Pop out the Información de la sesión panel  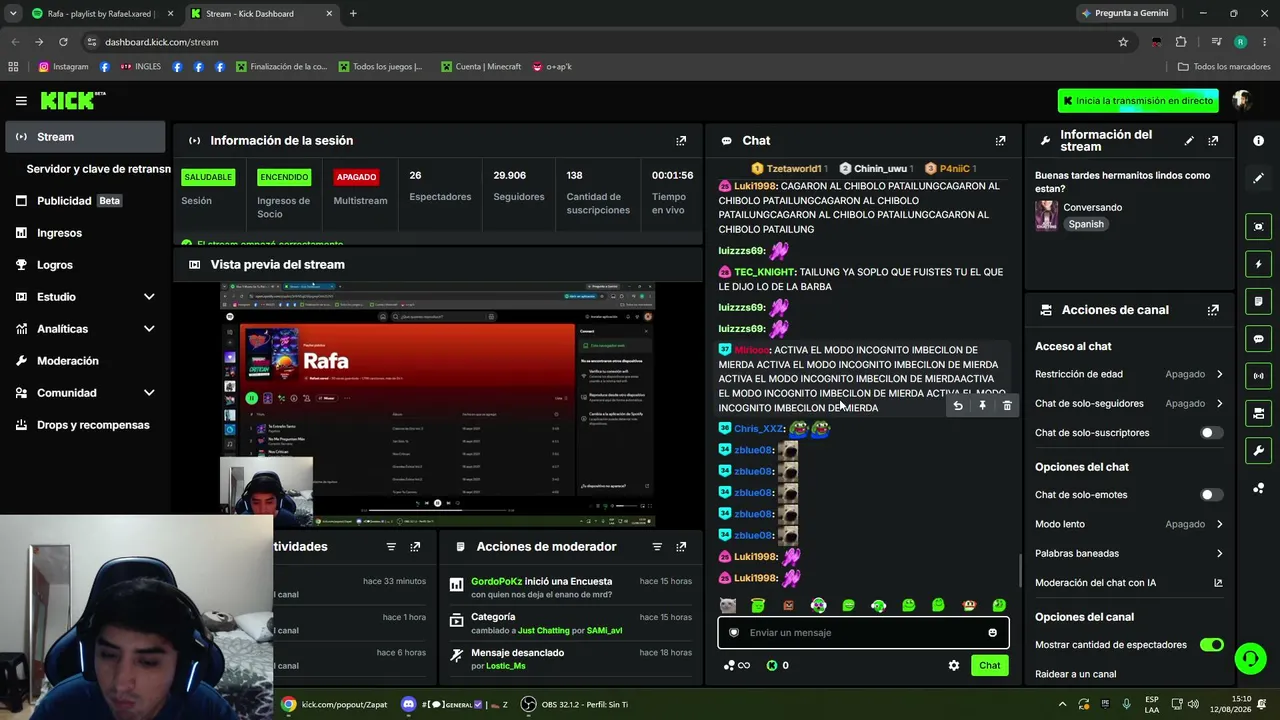[681, 141]
